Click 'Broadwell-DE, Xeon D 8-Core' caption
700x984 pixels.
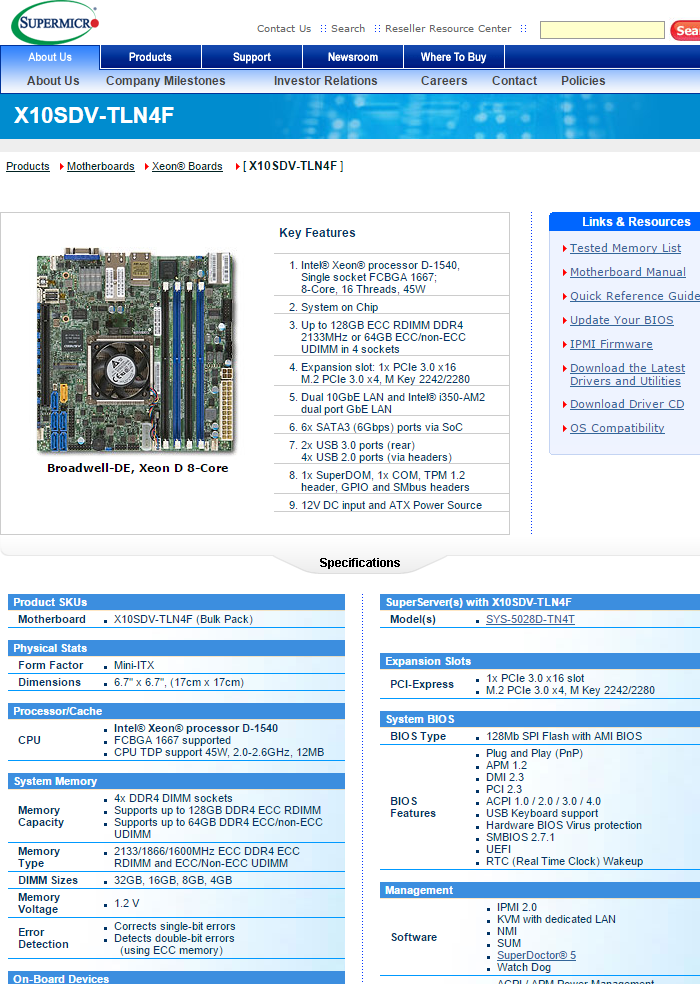pyautogui.click(x=137, y=468)
